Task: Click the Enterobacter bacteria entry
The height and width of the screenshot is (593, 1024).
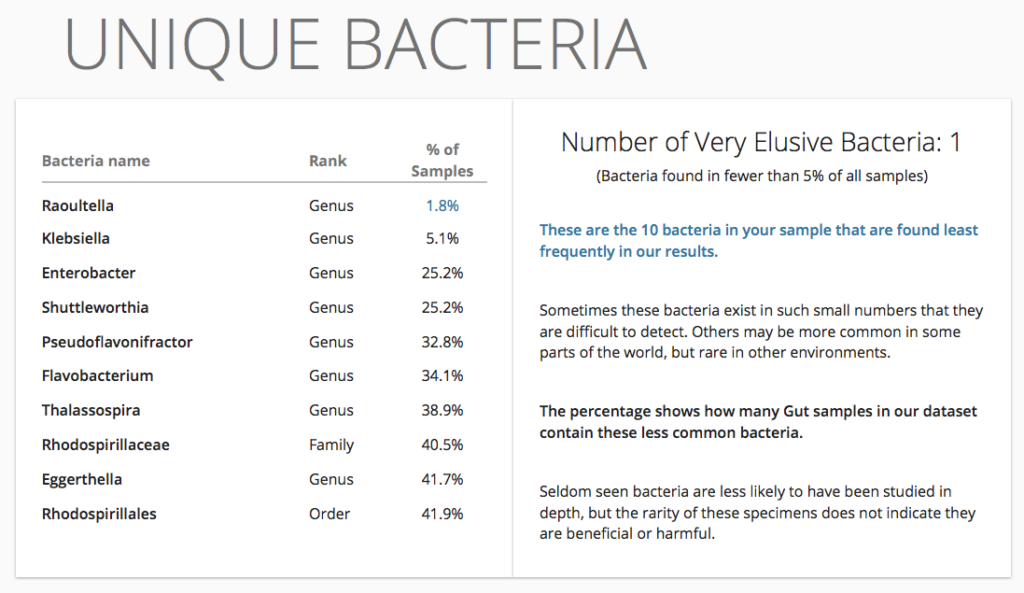Action: click(89, 273)
